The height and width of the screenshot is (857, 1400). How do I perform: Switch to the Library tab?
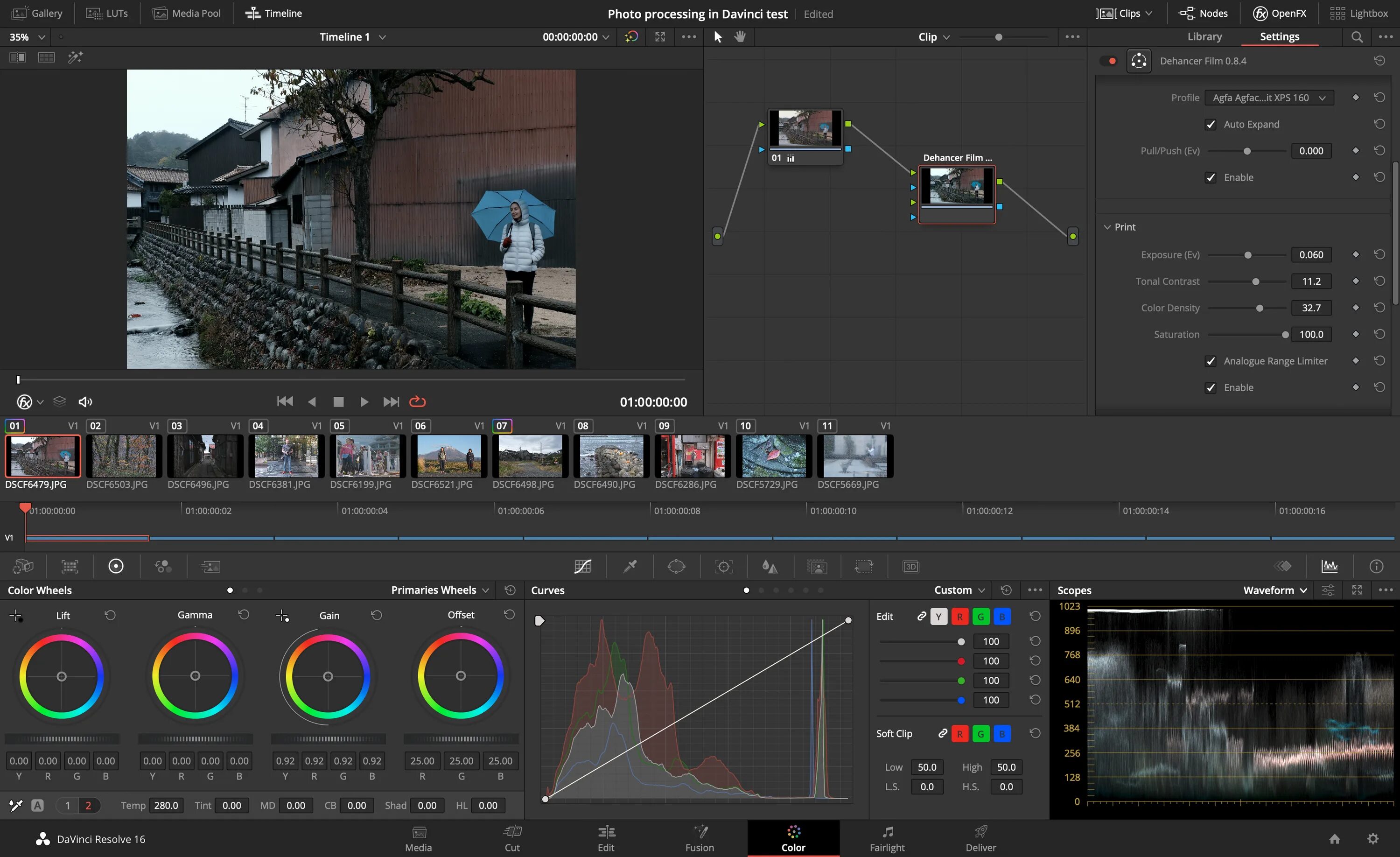[1204, 37]
